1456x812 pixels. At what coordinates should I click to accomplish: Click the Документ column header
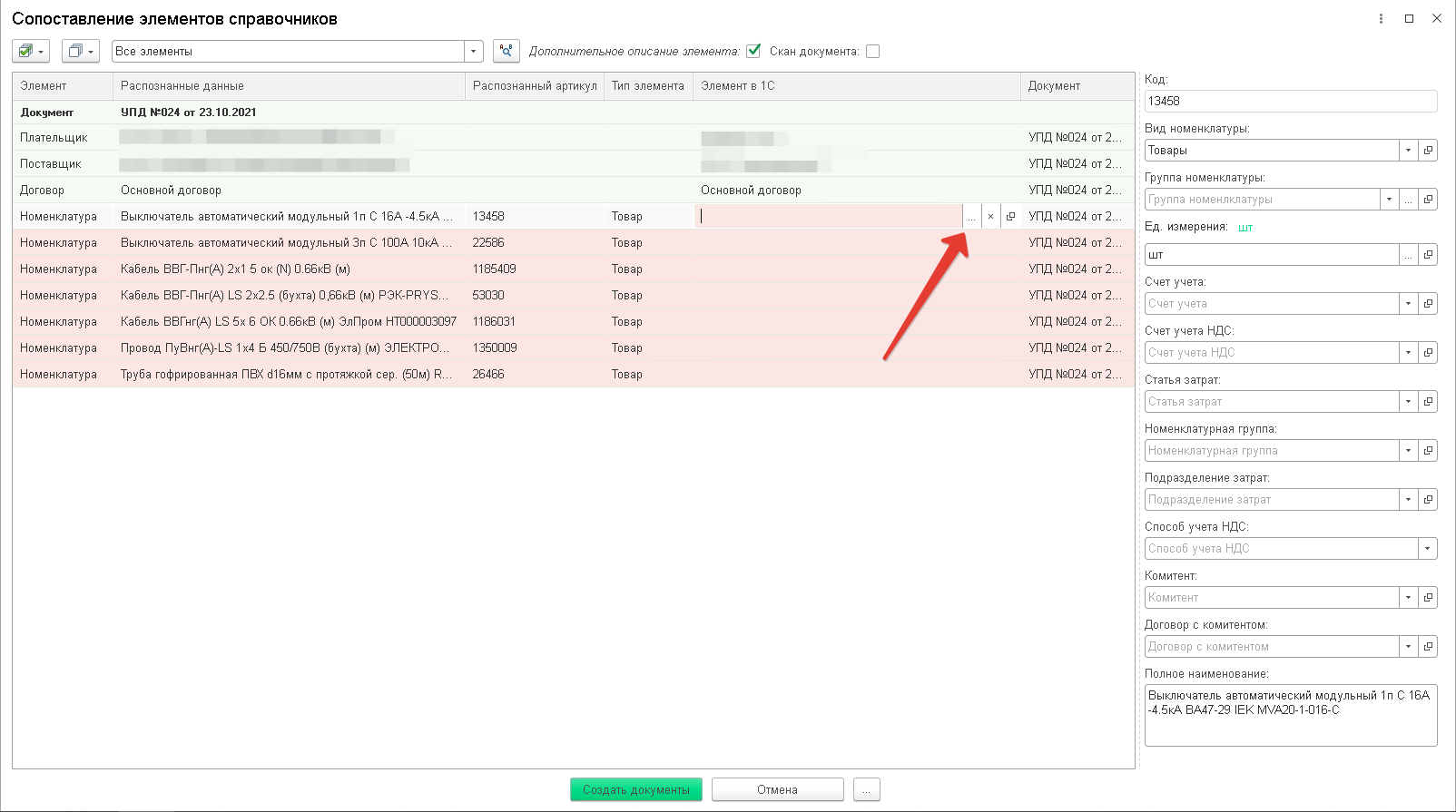pyautogui.click(x=1077, y=86)
